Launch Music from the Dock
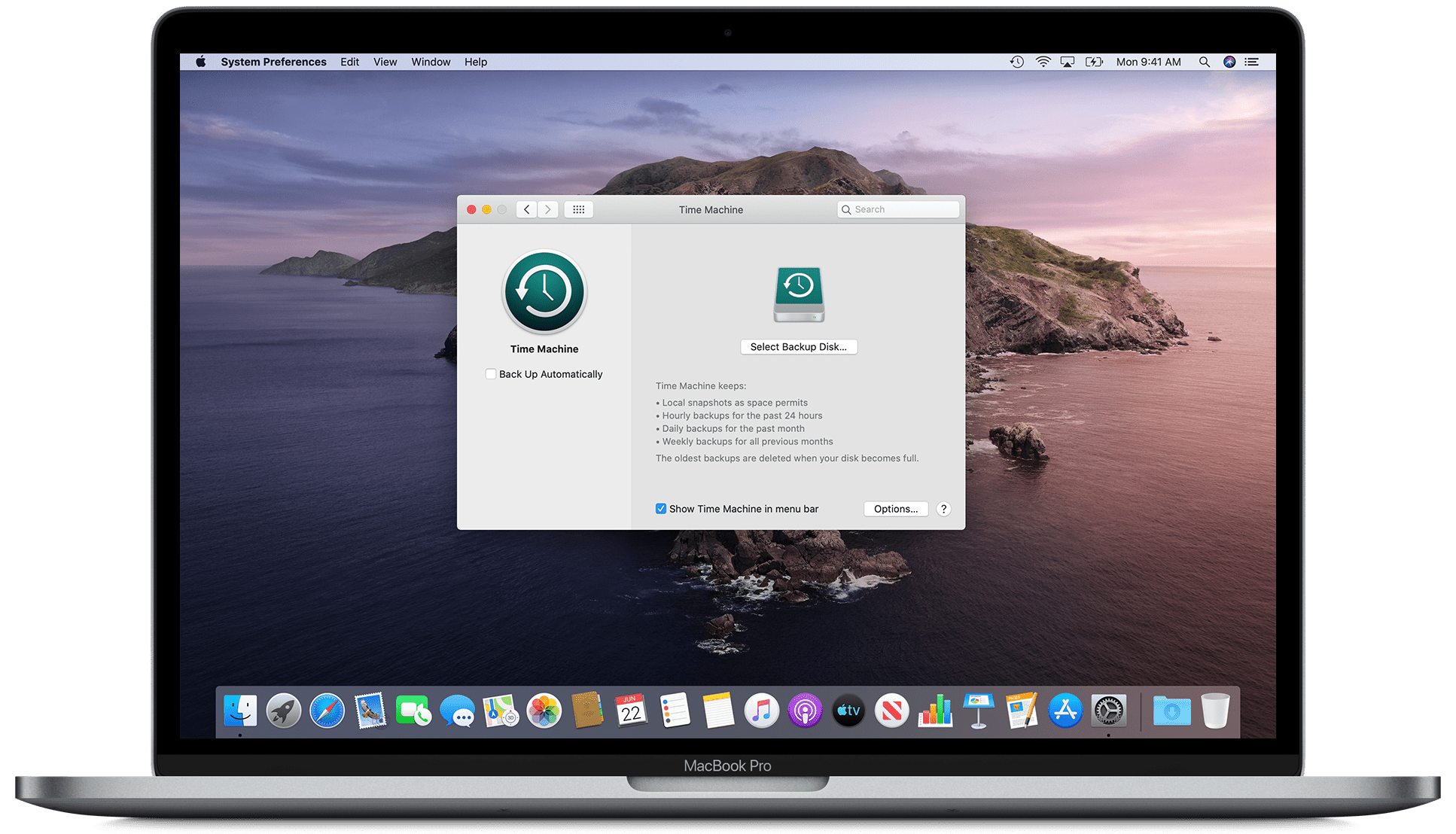The image size is (1456, 834). point(762,711)
